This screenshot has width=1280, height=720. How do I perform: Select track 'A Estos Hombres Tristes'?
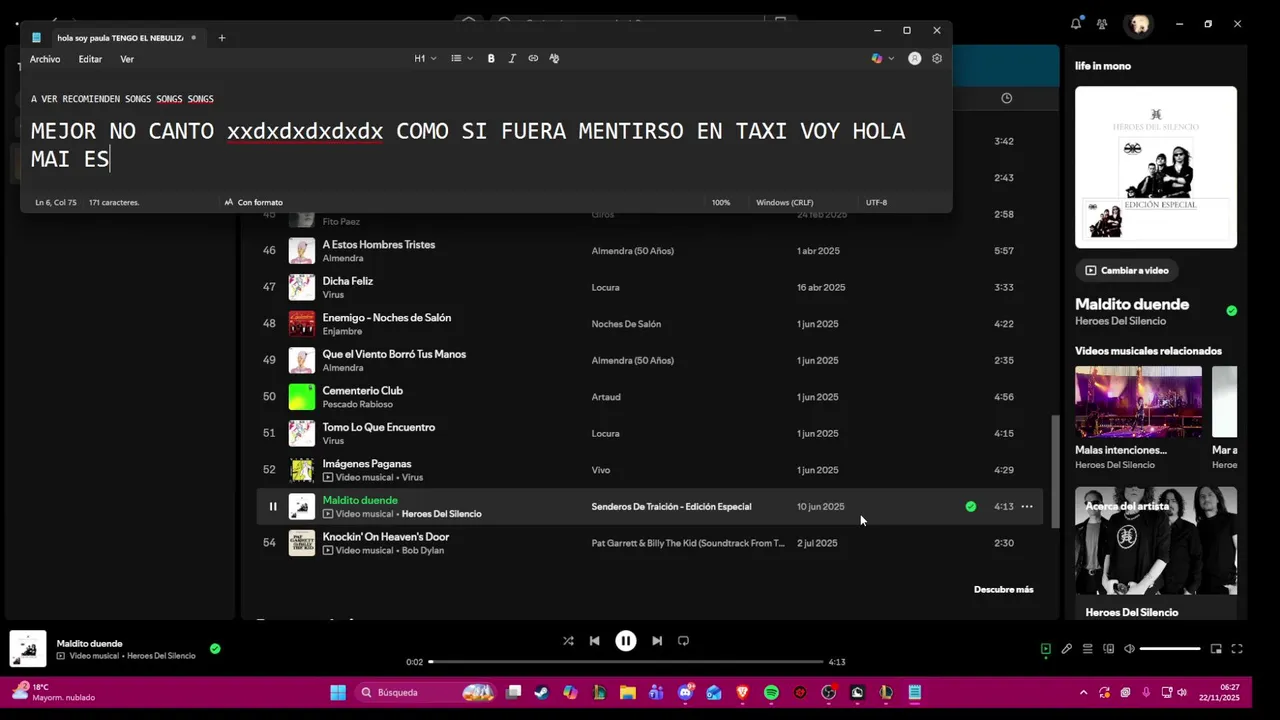pyautogui.click(x=378, y=245)
